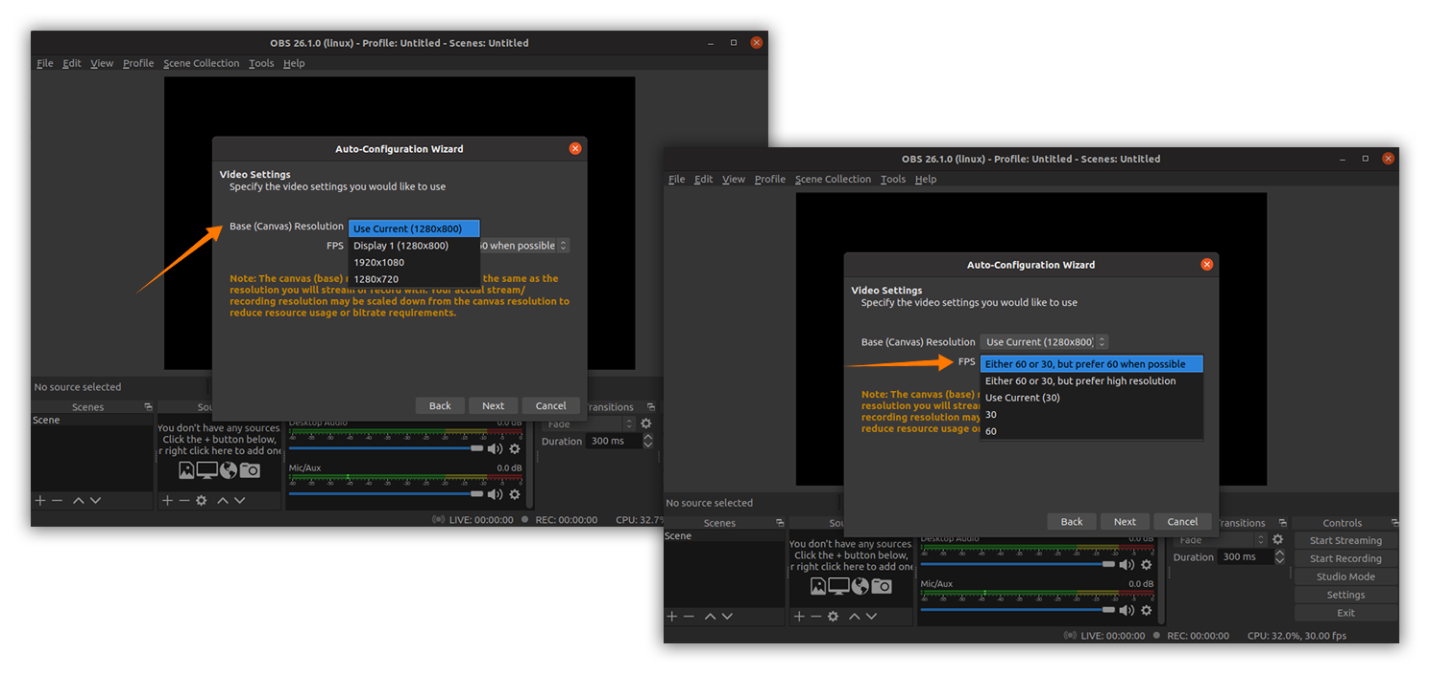Add a source in left OBS window
1430x673 pixels.
167,500
